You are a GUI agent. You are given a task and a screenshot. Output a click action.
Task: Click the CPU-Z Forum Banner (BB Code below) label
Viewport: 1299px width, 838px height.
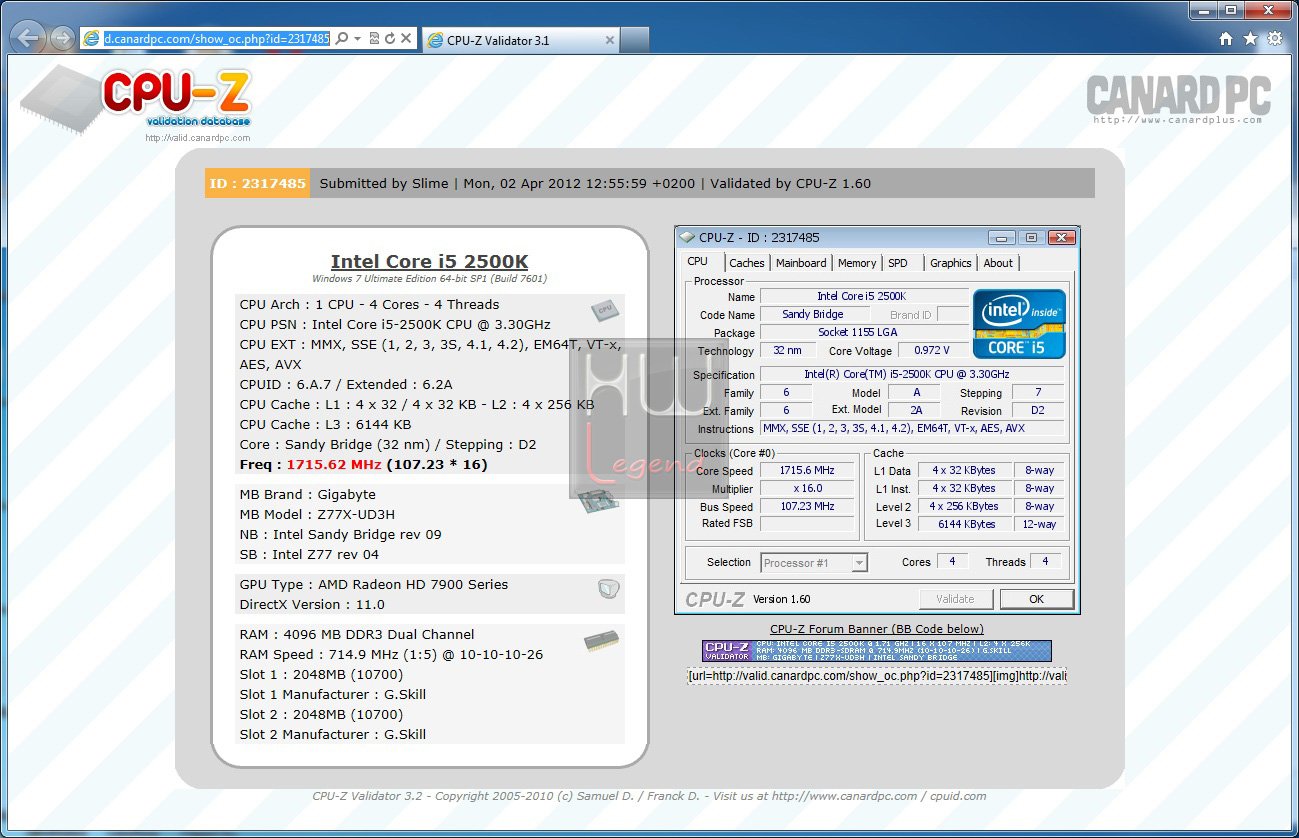tap(877, 629)
